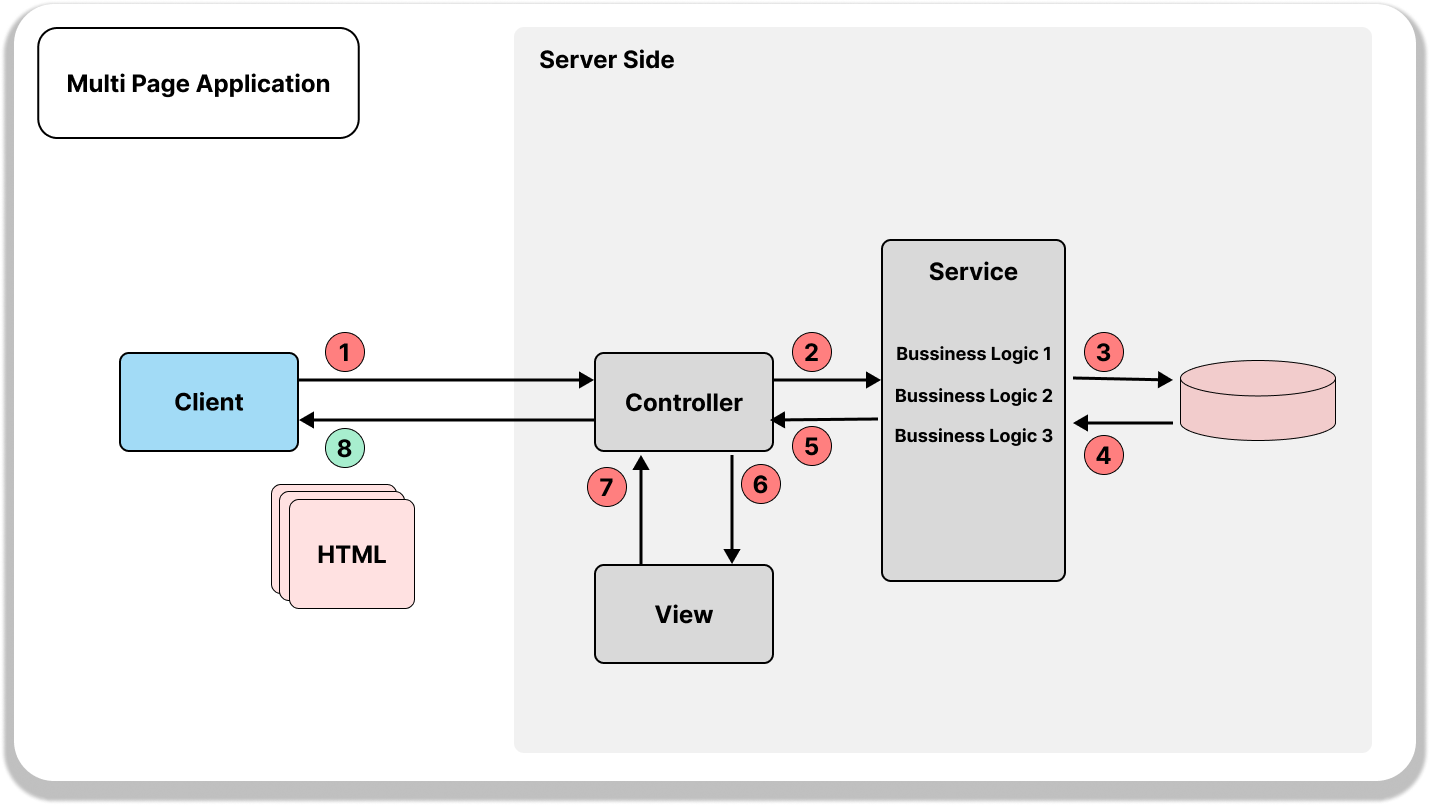Click the red circle numbered 4

[1104, 456]
